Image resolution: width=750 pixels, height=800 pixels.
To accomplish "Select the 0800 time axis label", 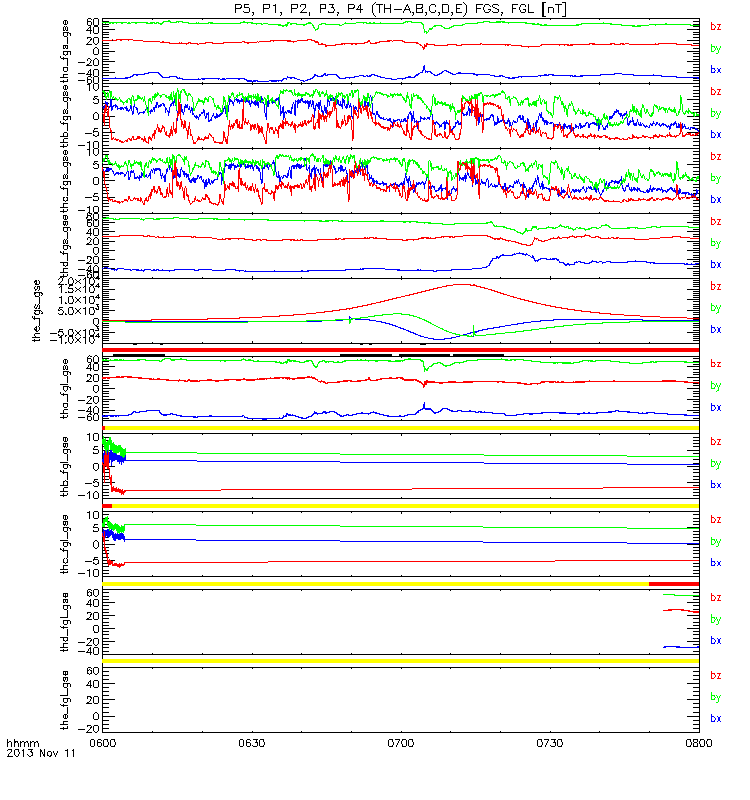I will point(698,743).
